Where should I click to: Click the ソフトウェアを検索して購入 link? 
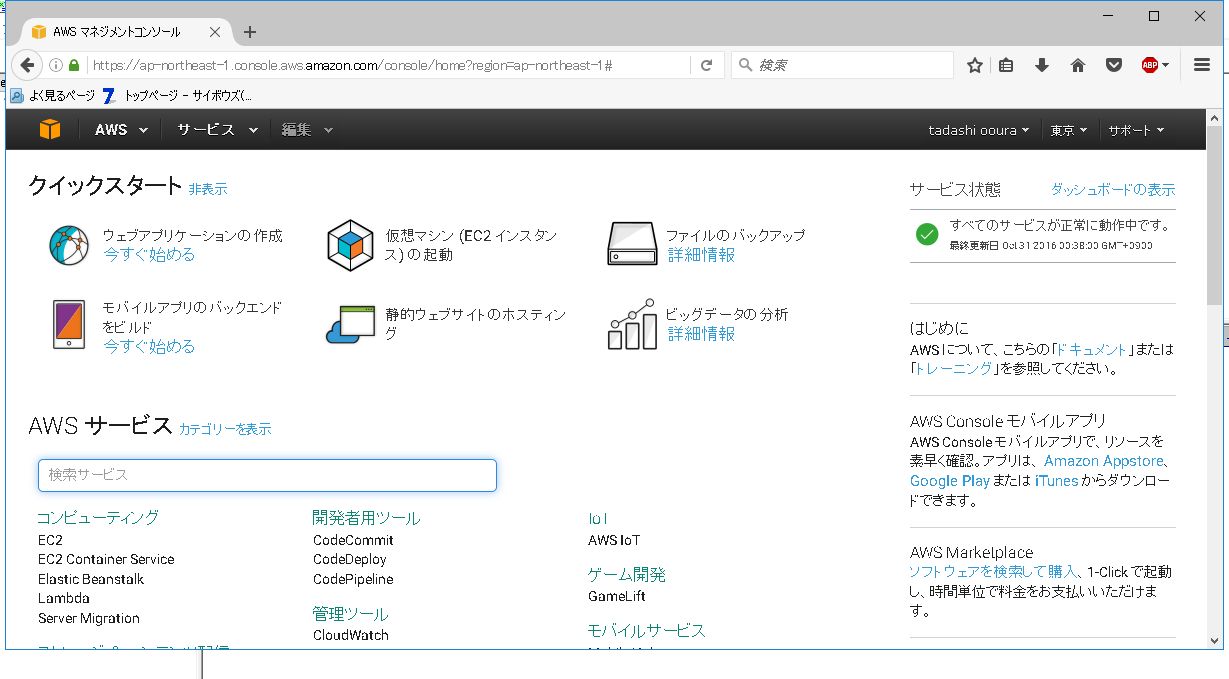coord(994,571)
